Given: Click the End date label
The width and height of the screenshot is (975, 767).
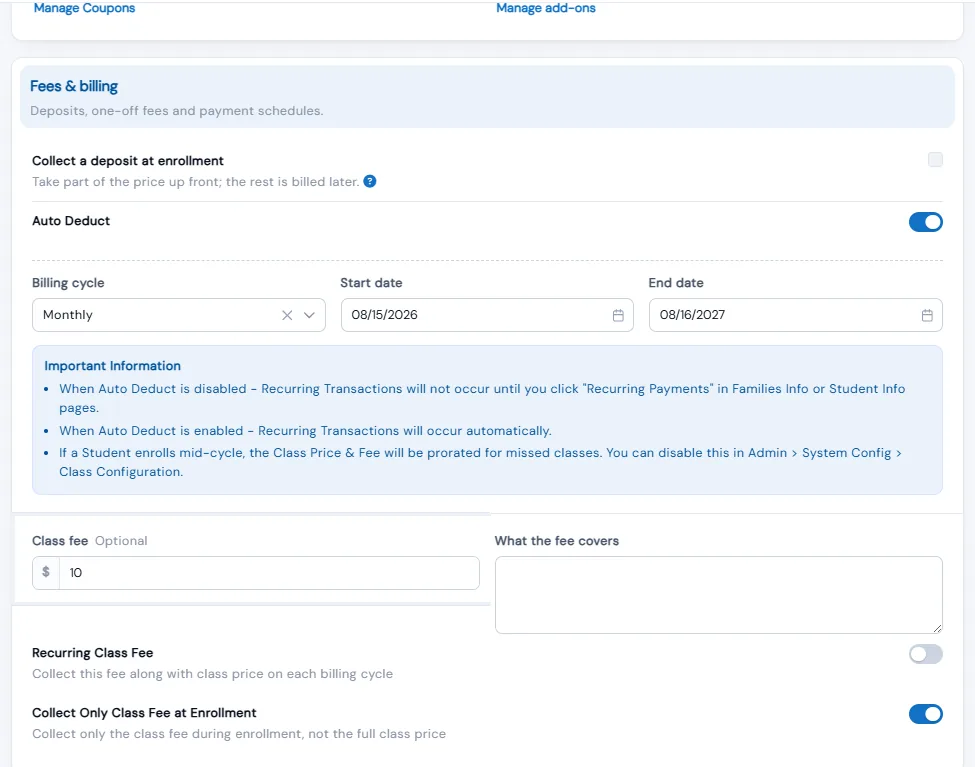Looking at the screenshot, I should [676, 282].
